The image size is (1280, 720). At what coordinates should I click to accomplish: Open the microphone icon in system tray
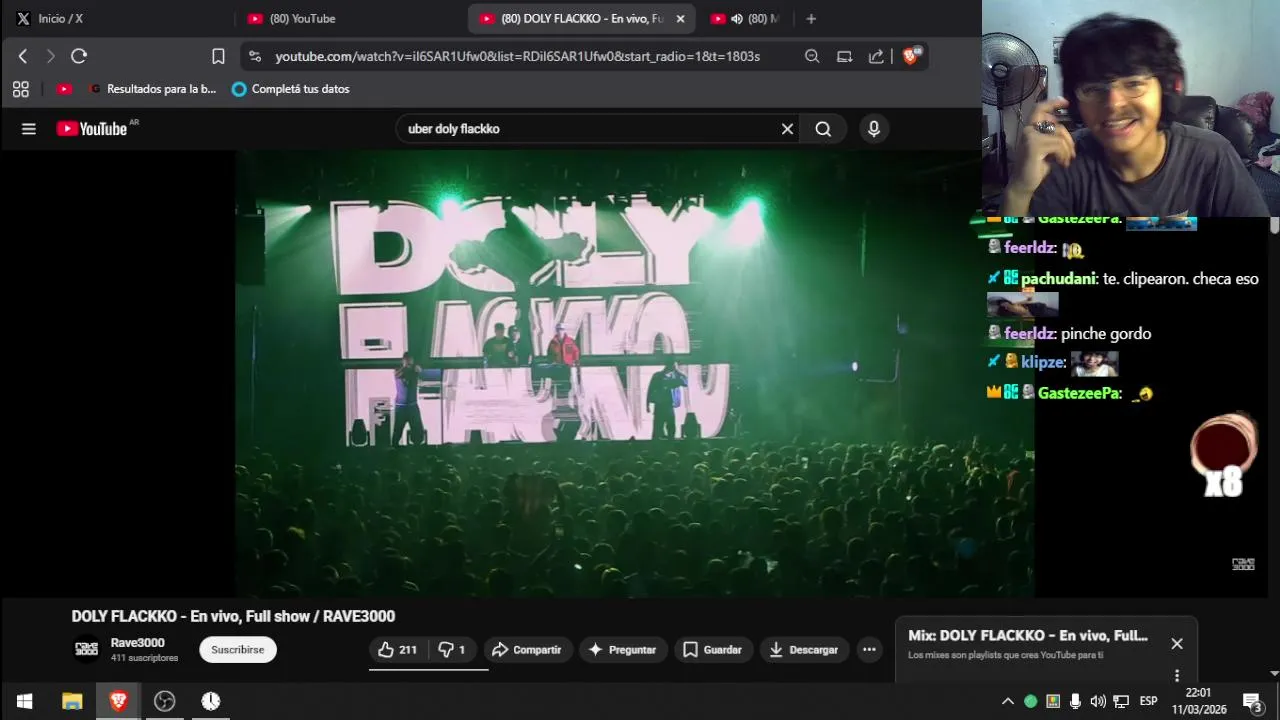(1075, 701)
